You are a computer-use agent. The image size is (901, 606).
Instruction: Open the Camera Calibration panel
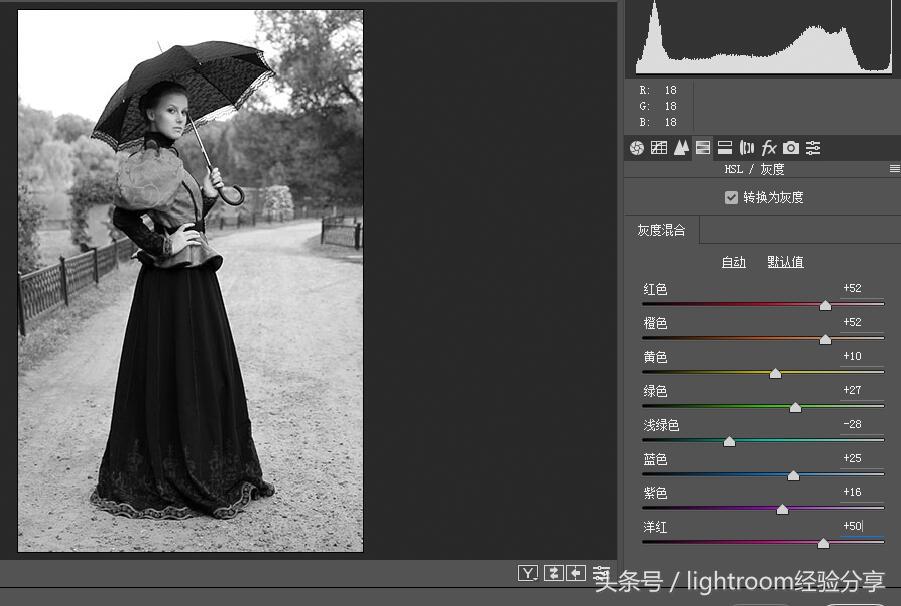(x=790, y=147)
